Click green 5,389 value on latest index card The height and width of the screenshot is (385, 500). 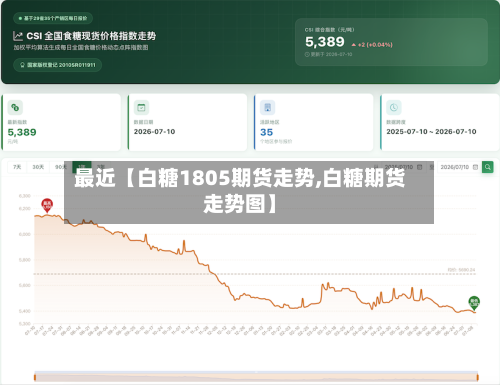click(x=22, y=132)
